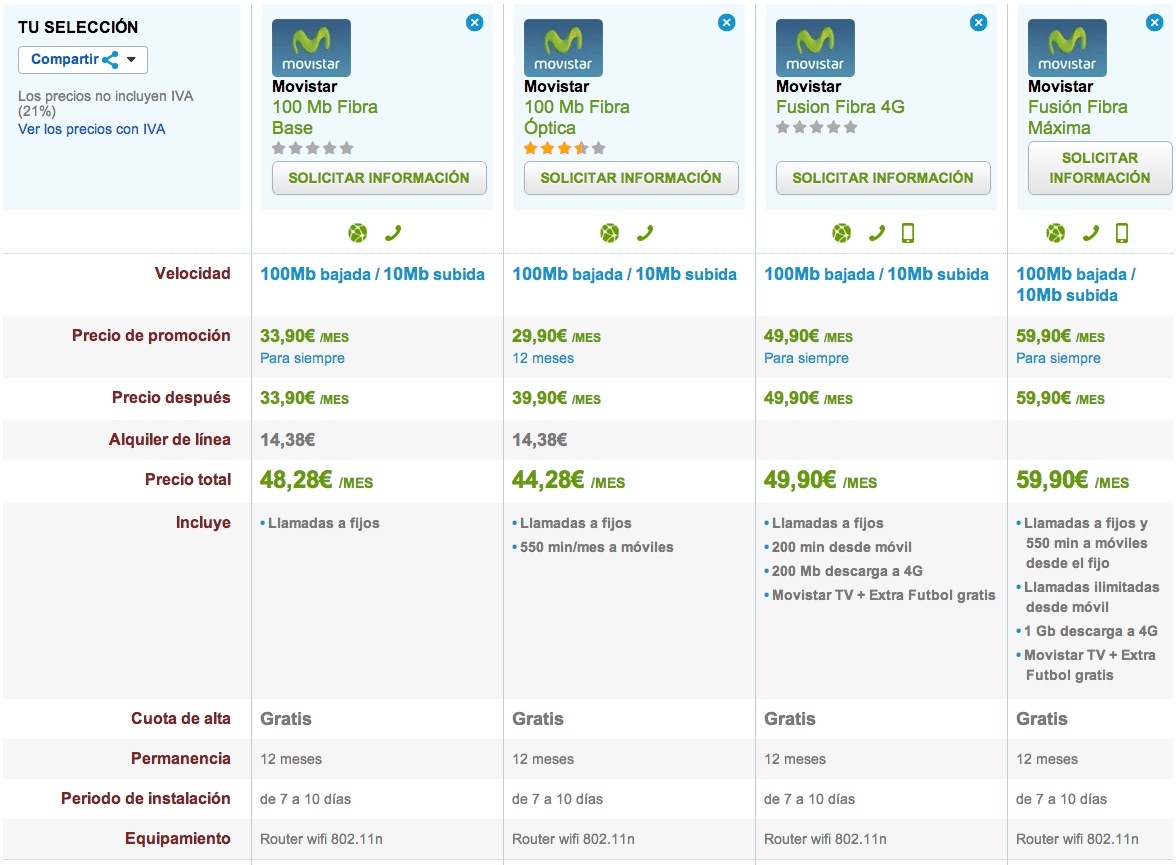Image resolution: width=1176 pixels, height=865 pixels.
Task: Click the 'Precio de promoción' row label
Action: (151, 335)
